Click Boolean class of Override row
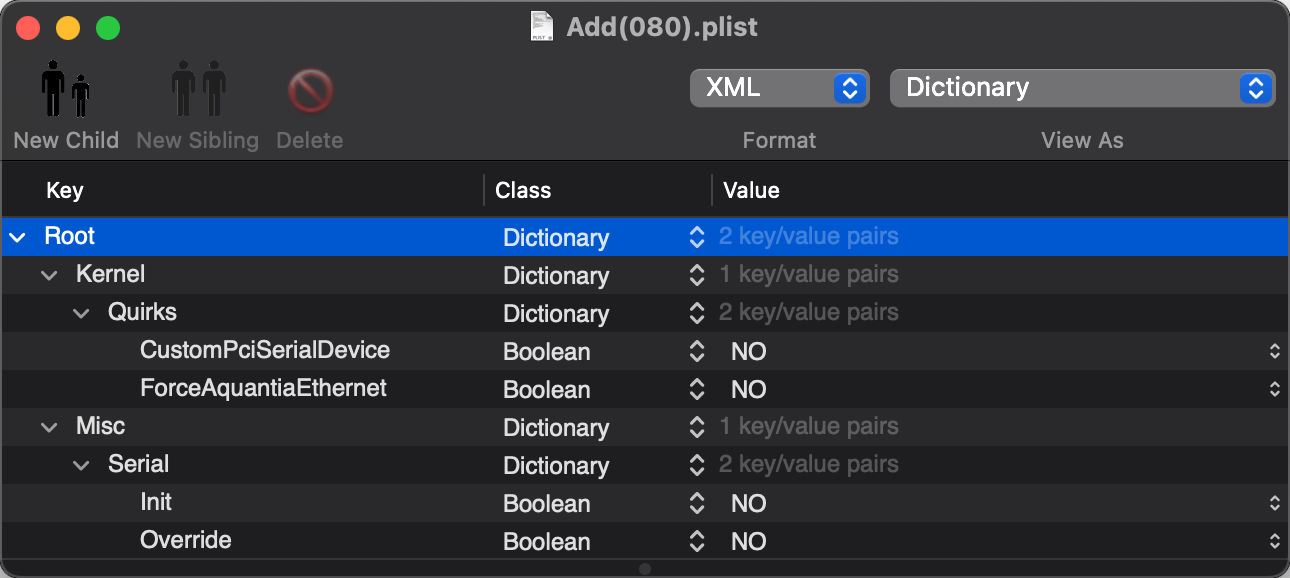The image size is (1290, 578). coord(546,542)
